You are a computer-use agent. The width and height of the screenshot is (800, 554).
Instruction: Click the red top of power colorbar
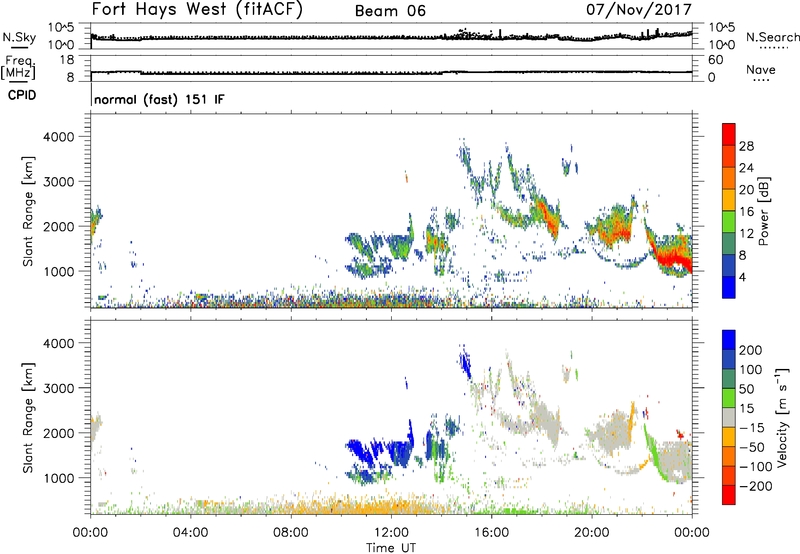pyautogui.click(x=729, y=134)
